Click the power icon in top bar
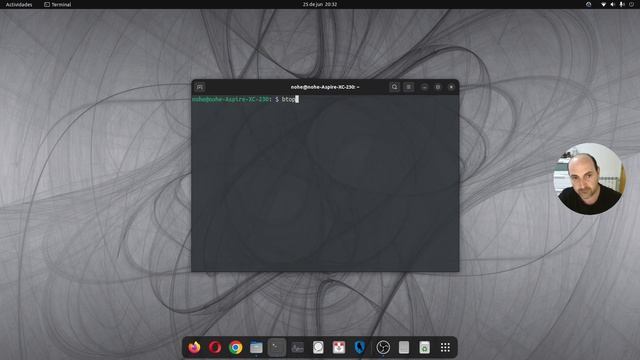Image resolution: width=640 pixels, height=360 pixels. (x=631, y=4)
